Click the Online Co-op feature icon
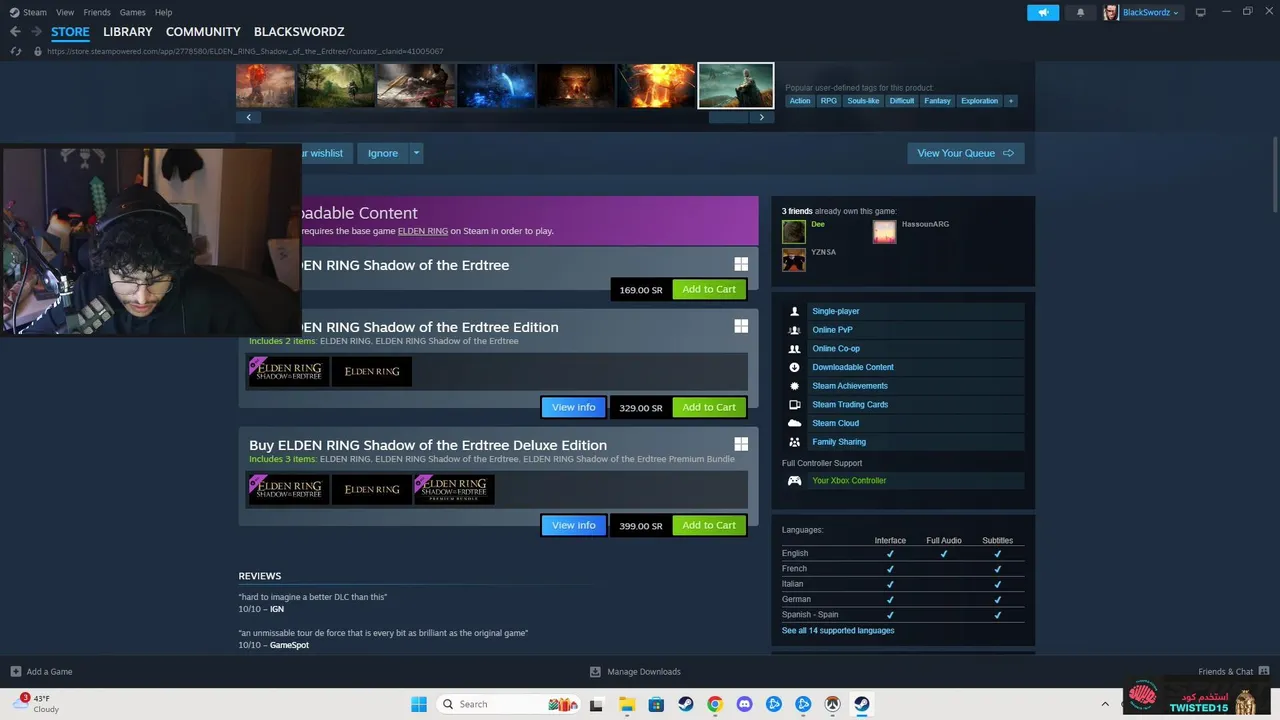Image resolution: width=1280 pixels, height=720 pixels. (x=795, y=348)
